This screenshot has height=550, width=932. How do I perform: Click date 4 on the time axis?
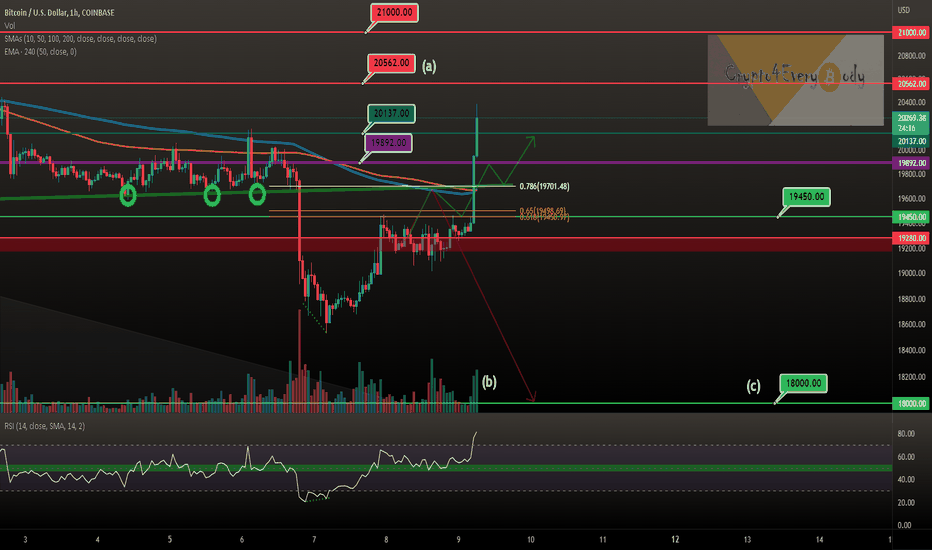97,540
